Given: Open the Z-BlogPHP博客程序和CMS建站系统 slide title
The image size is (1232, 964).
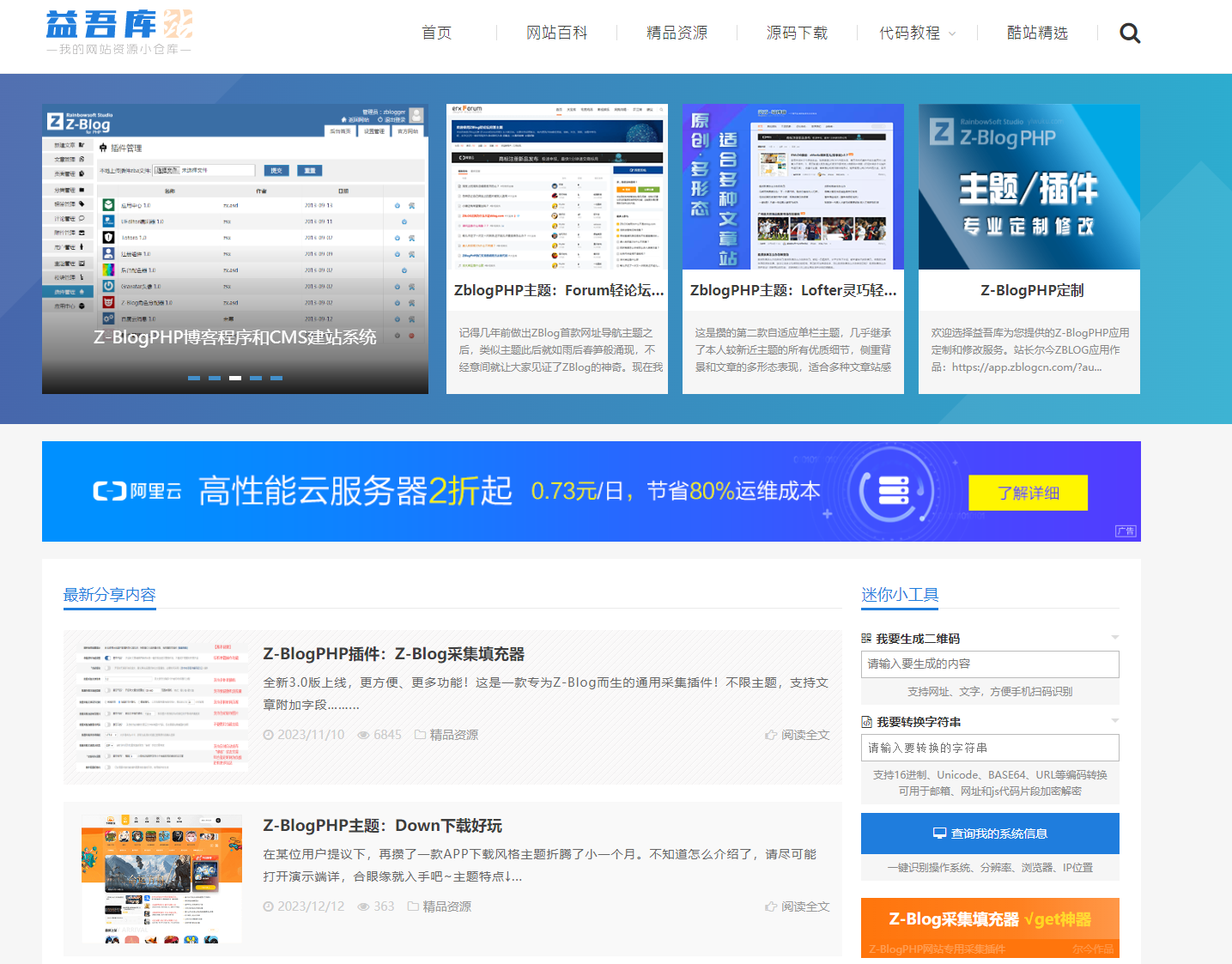Looking at the screenshot, I should [x=235, y=337].
